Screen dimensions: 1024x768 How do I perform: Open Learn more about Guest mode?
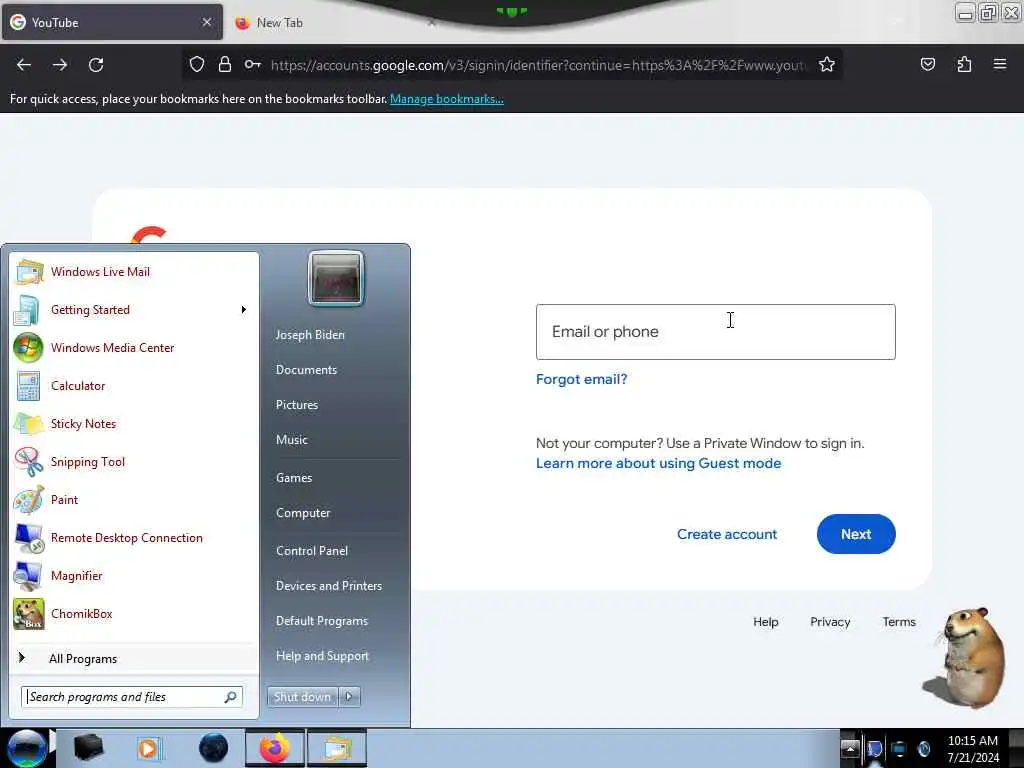coord(658,464)
